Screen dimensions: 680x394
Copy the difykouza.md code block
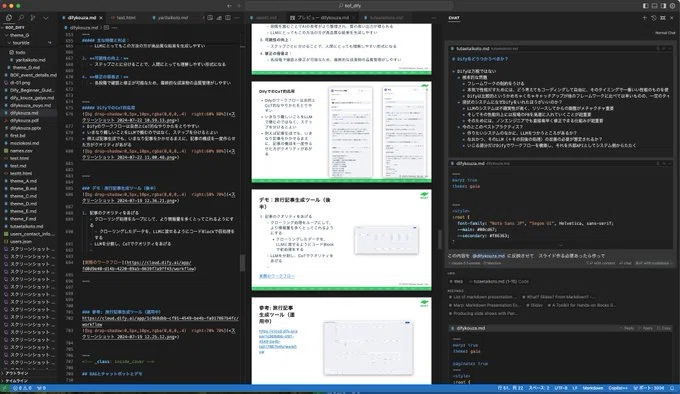point(664,328)
